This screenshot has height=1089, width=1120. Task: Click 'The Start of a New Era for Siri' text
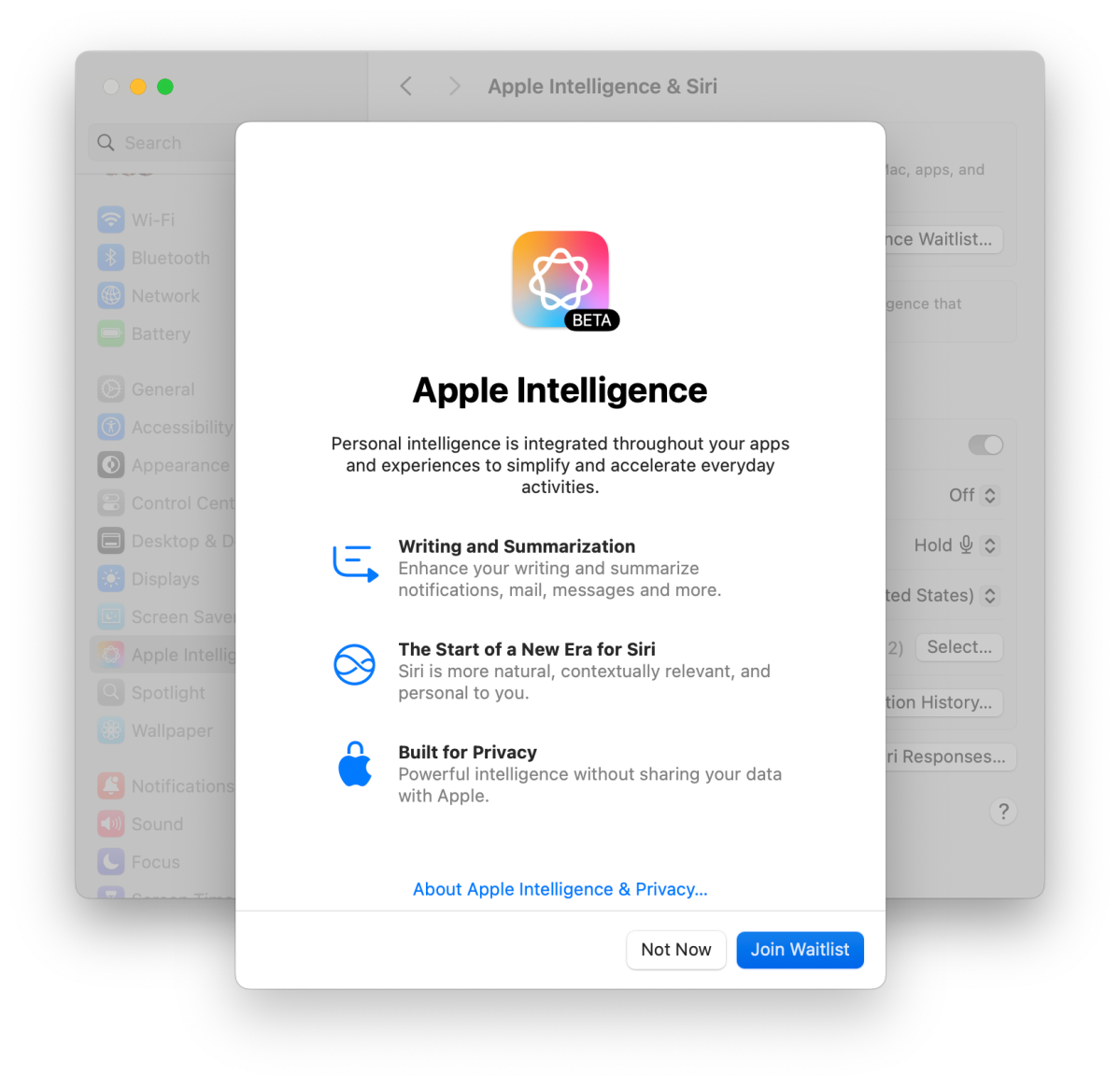coord(527,649)
